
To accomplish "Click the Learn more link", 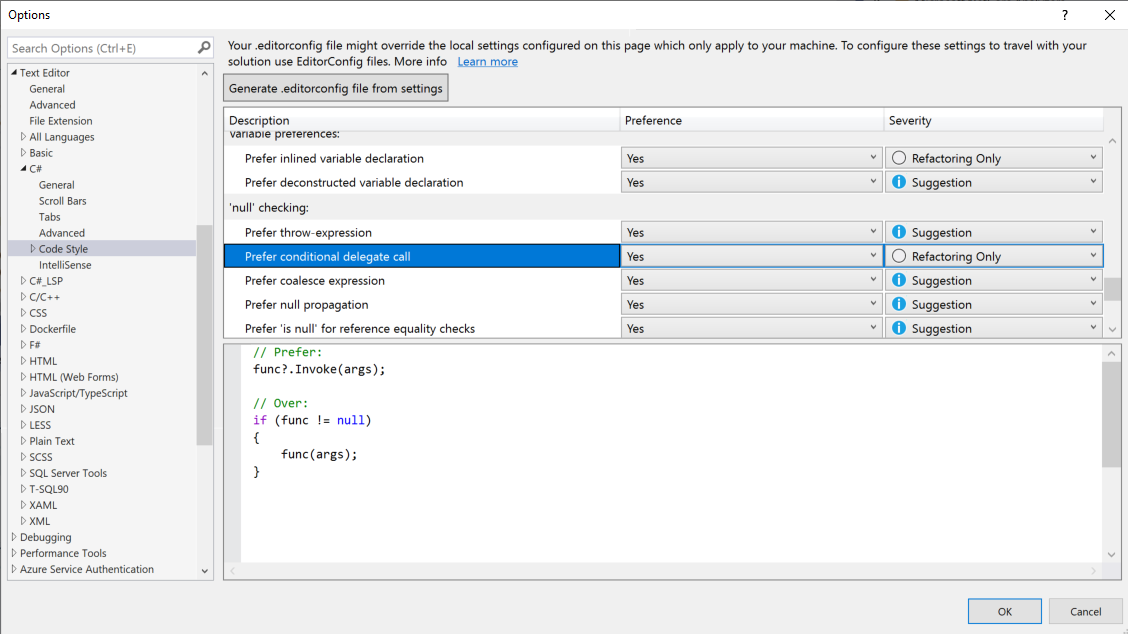I will click(x=487, y=61).
